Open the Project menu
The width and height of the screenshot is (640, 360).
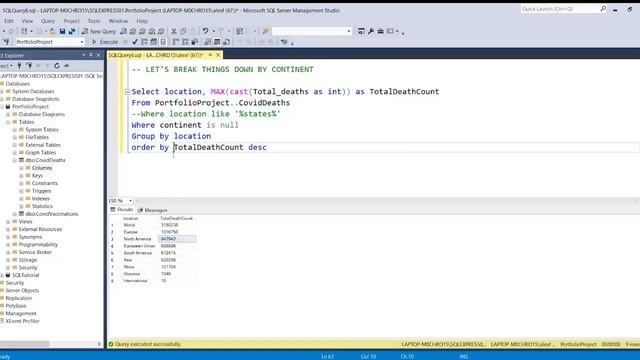click(x=71, y=21)
